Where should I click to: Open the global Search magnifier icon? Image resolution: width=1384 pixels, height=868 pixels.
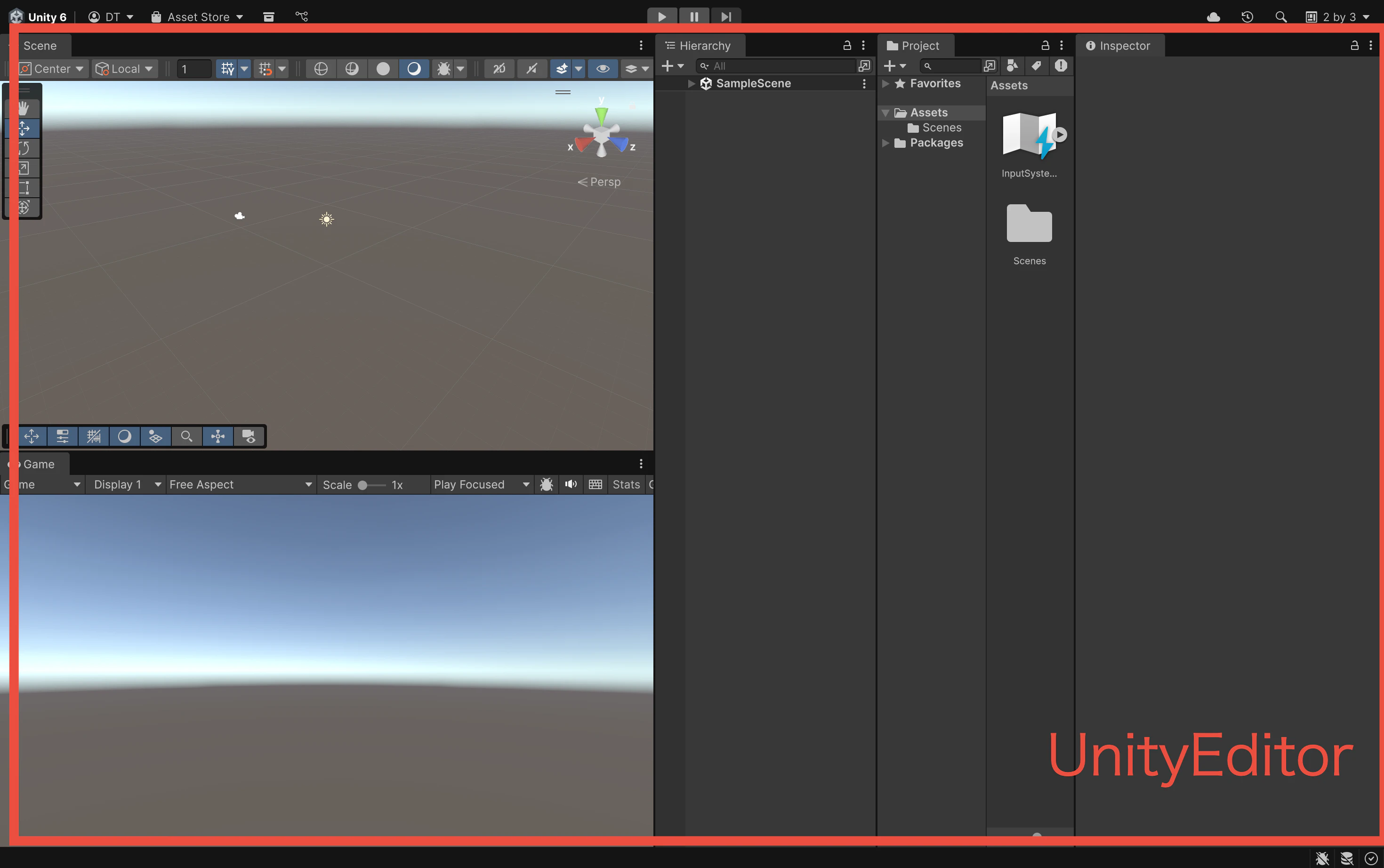click(1281, 17)
